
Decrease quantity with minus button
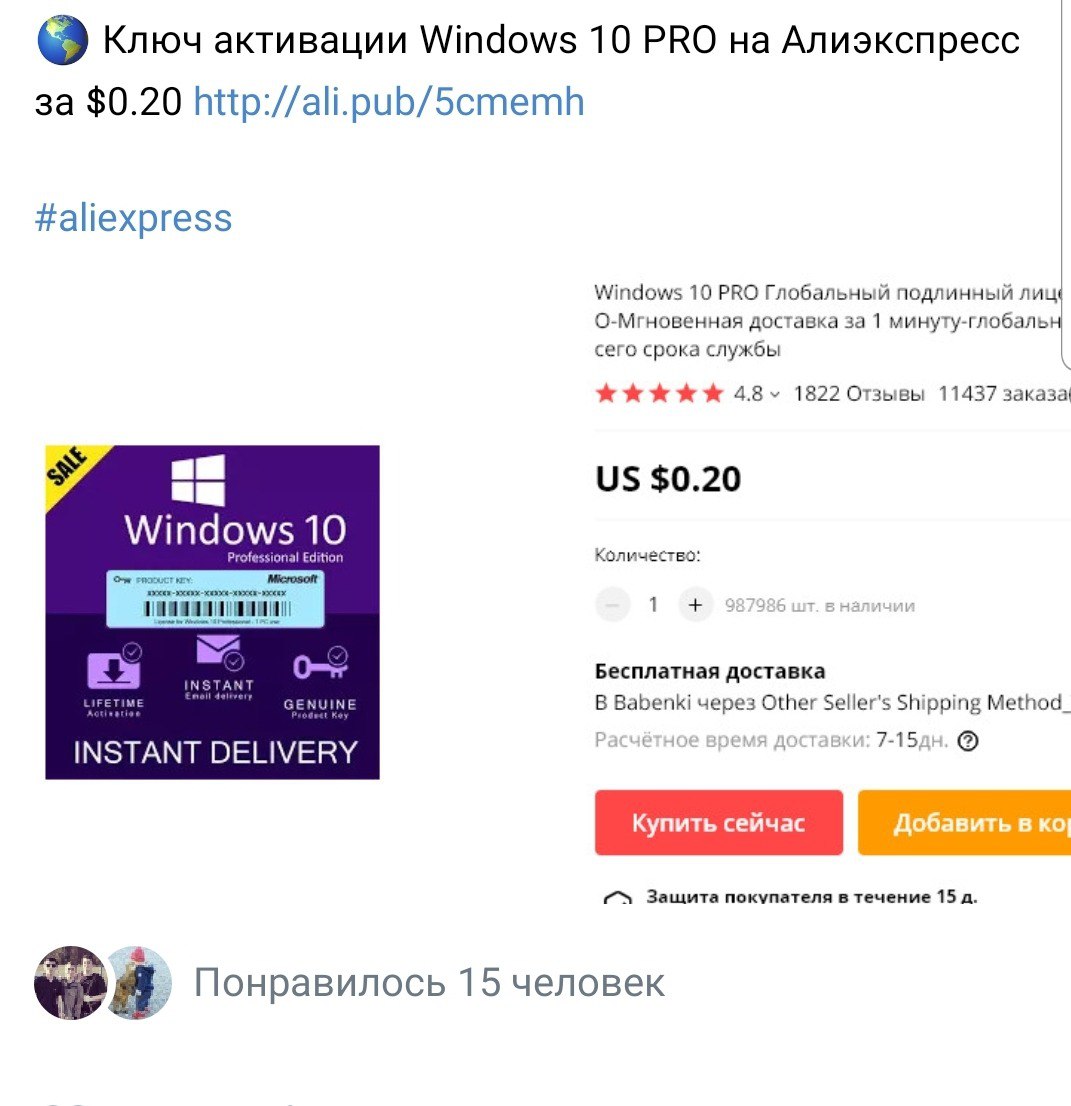click(612, 605)
